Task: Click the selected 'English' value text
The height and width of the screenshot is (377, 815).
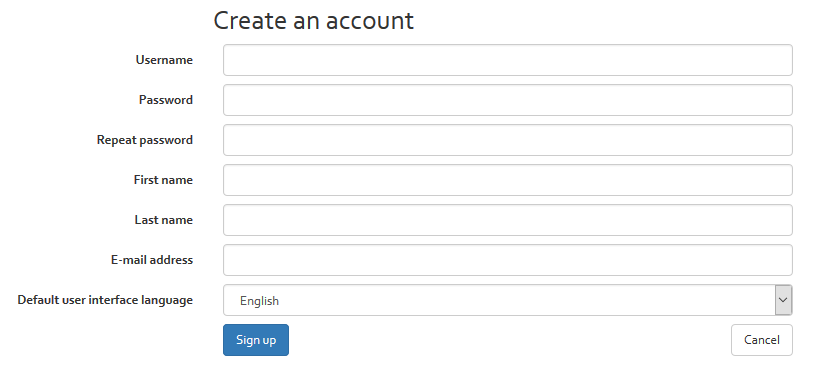Action: [x=259, y=301]
